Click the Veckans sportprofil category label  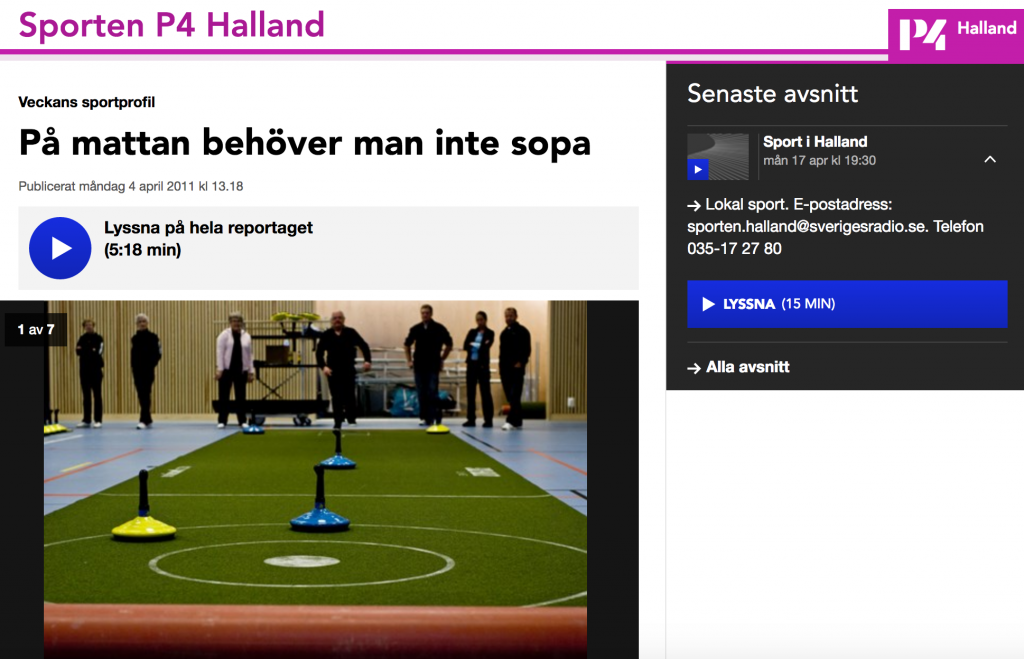tap(86, 103)
